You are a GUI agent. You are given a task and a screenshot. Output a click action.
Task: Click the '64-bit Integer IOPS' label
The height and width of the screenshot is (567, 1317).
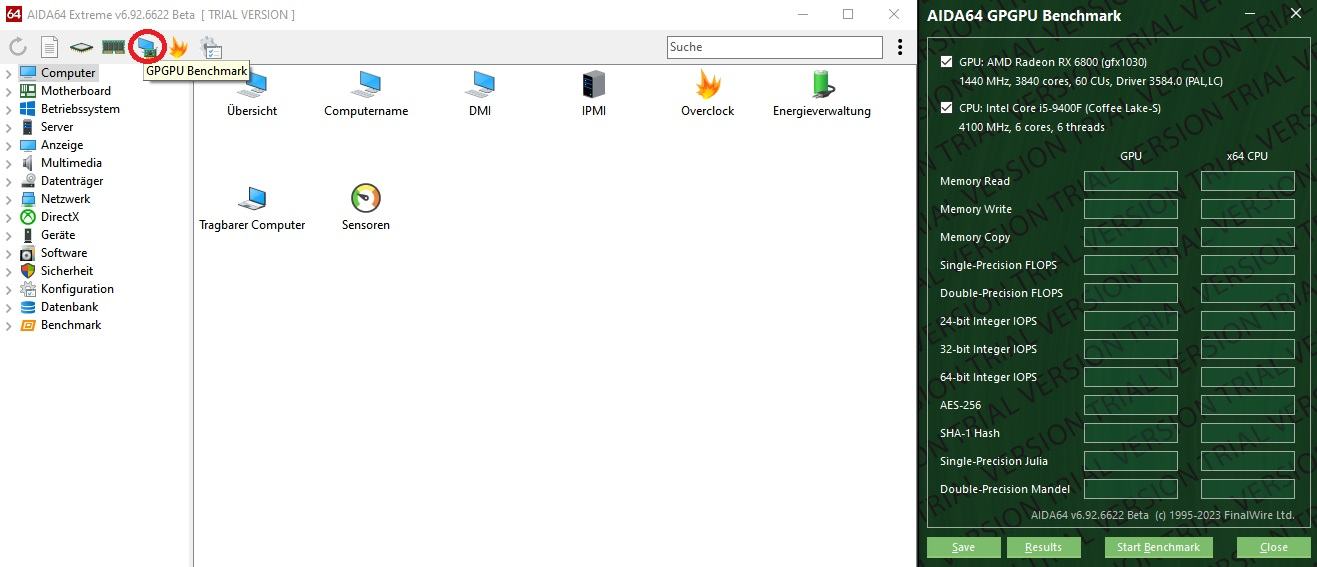(x=988, y=377)
